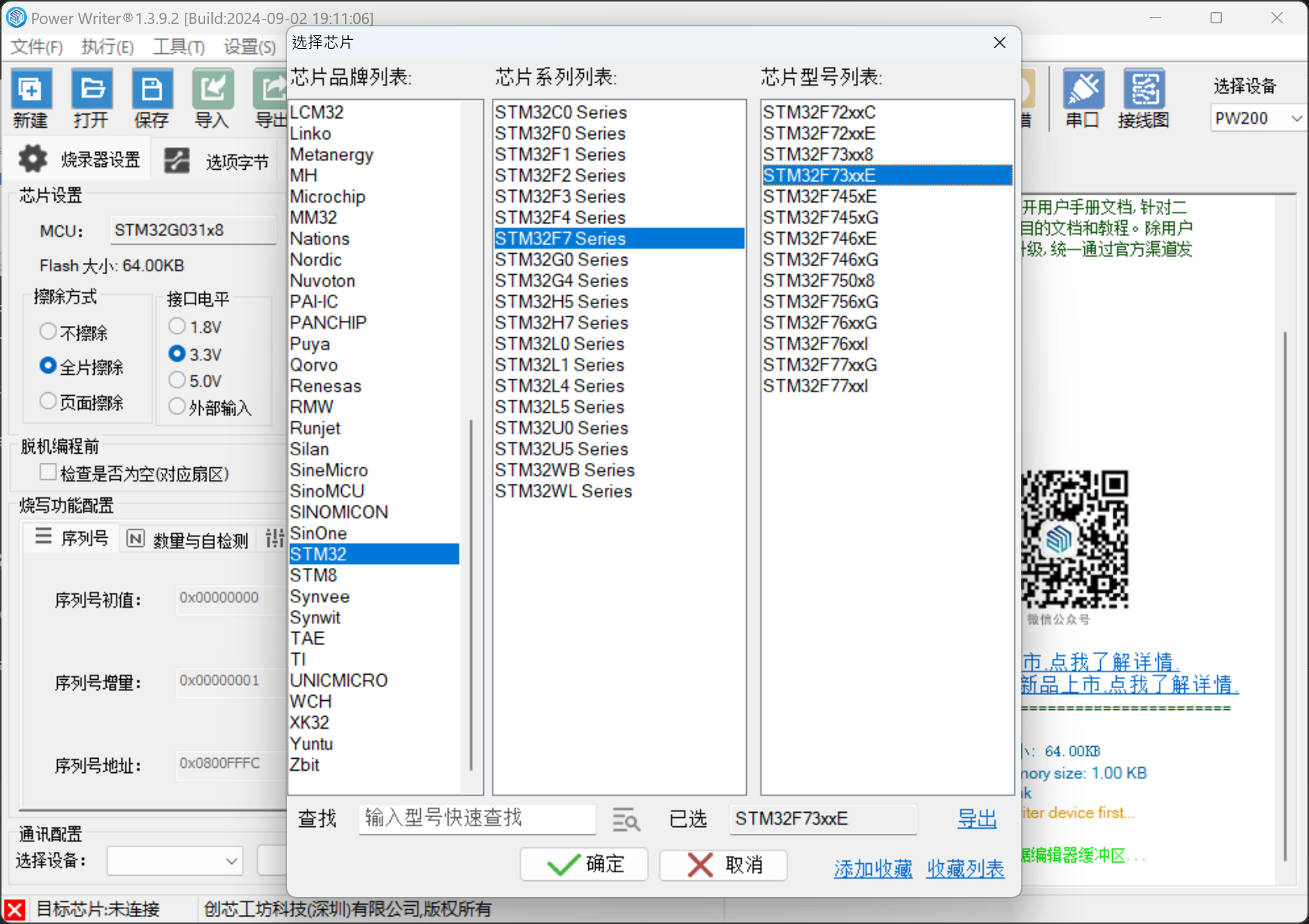This screenshot has height=924, width=1309.
Task: Click the Export (导出) link
Action: point(977,819)
